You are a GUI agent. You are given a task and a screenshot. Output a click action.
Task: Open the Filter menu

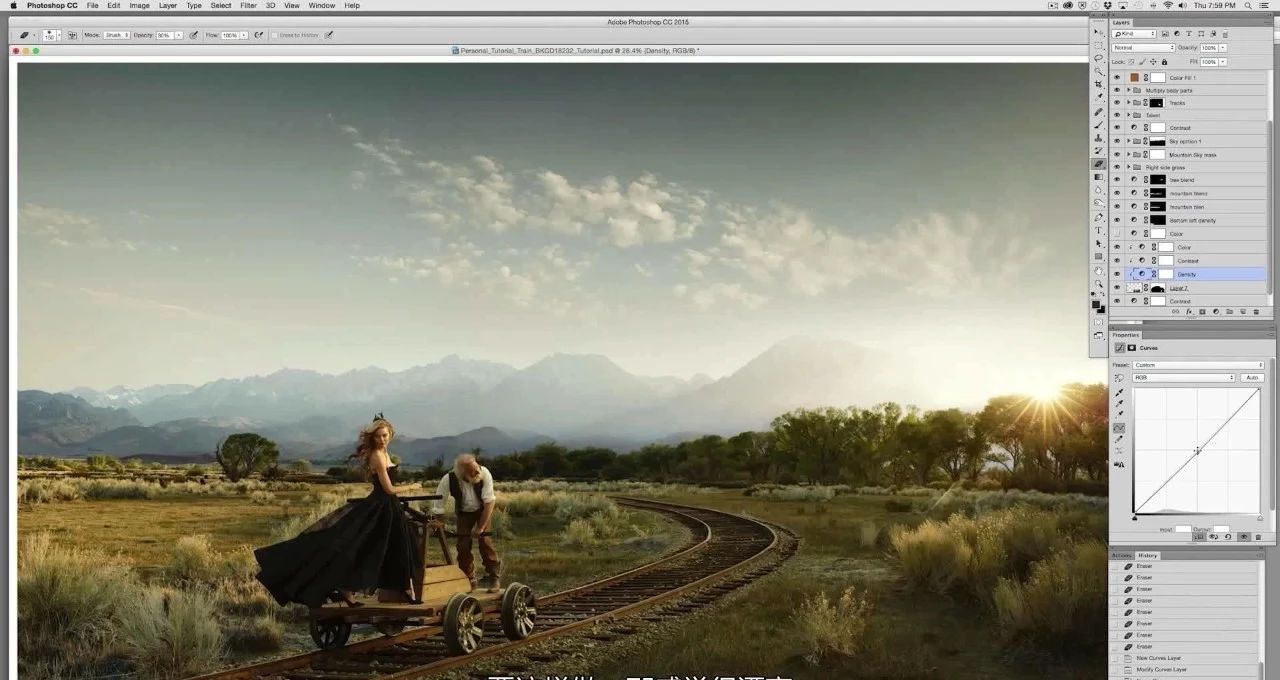pos(248,6)
